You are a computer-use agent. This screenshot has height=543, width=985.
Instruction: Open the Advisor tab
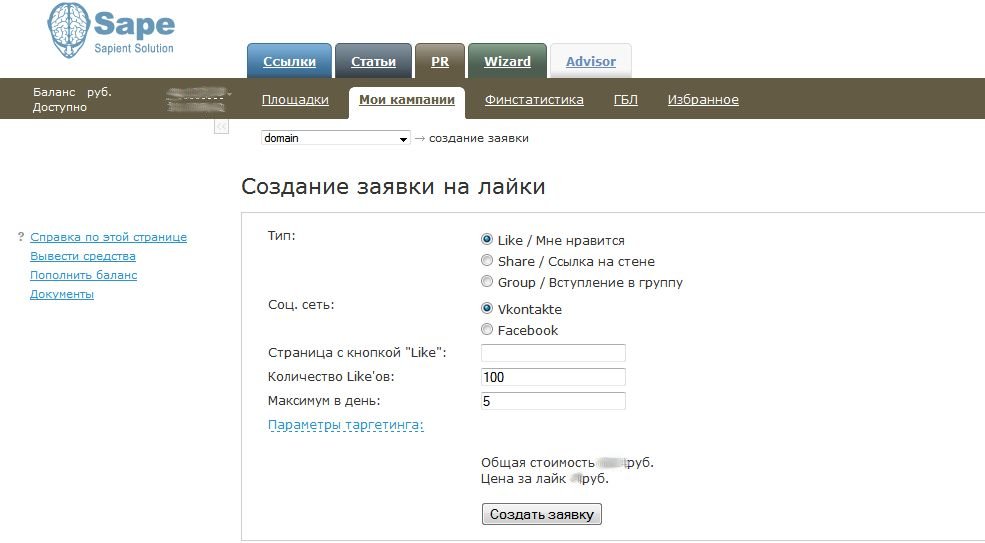pyautogui.click(x=590, y=61)
